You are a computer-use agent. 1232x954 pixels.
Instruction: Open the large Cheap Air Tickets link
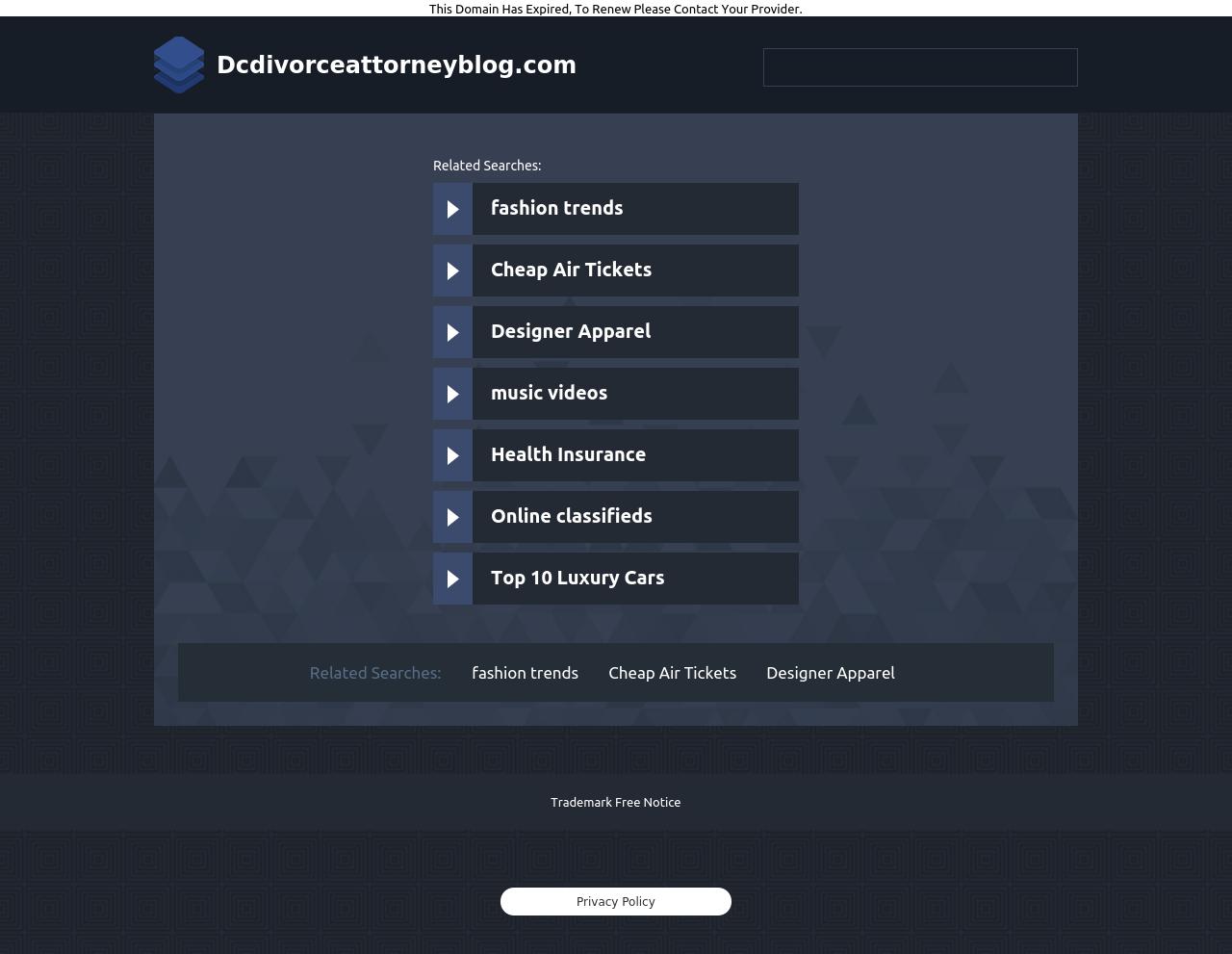pyautogui.click(x=571, y=270)
